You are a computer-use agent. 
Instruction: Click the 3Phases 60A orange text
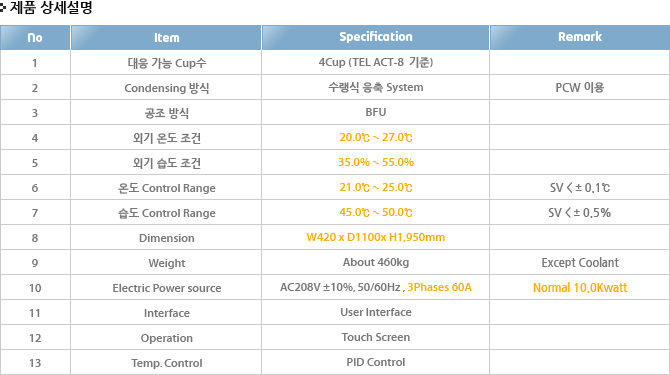[439, 287]
